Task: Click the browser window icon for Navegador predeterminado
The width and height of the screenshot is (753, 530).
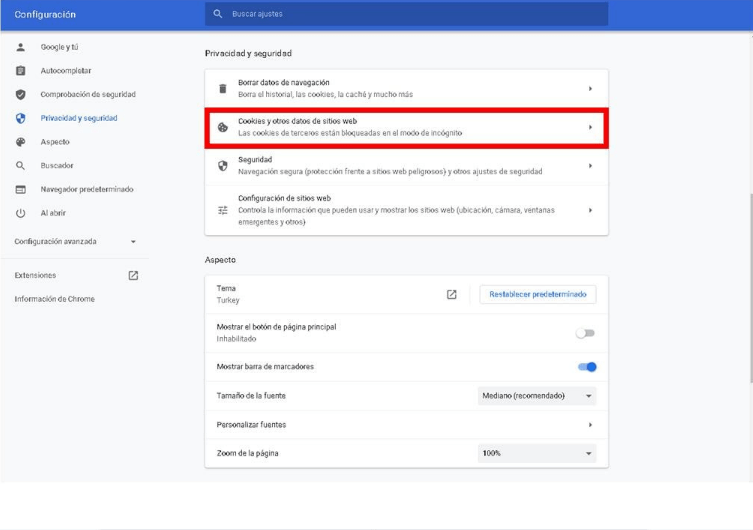Action: [x=20, y=190]
